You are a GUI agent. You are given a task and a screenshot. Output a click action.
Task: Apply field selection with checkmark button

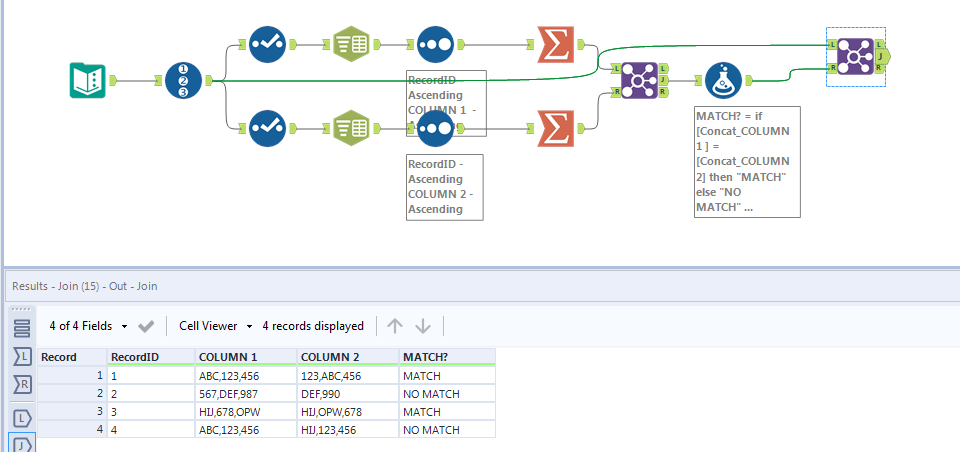point(146,326)
